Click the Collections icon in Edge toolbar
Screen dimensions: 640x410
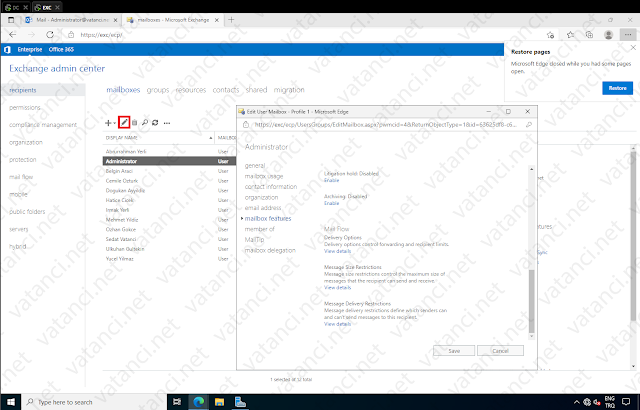click(x=589, y=35)
